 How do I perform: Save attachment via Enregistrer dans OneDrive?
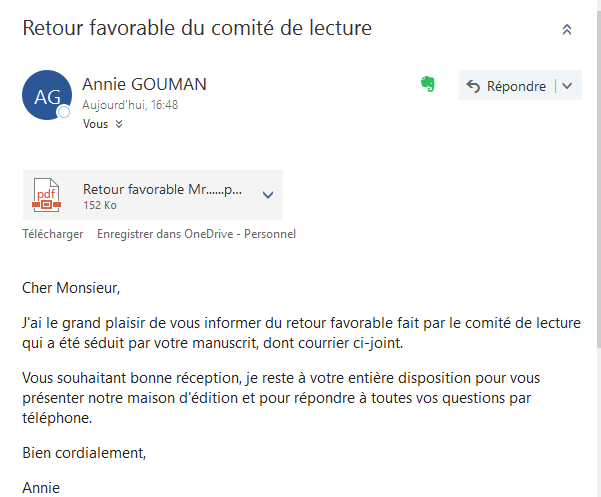196,234
